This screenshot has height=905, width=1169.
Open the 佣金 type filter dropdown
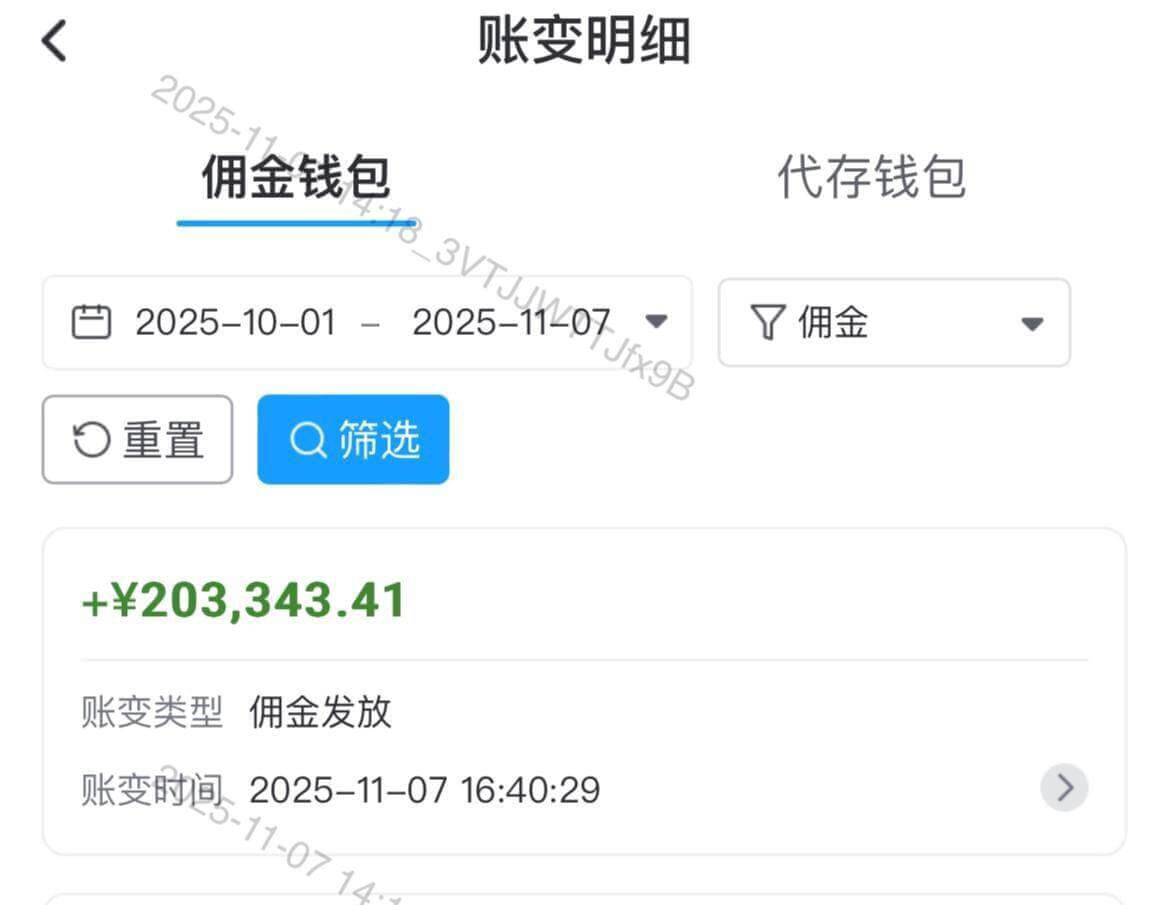pos(1033,321)
